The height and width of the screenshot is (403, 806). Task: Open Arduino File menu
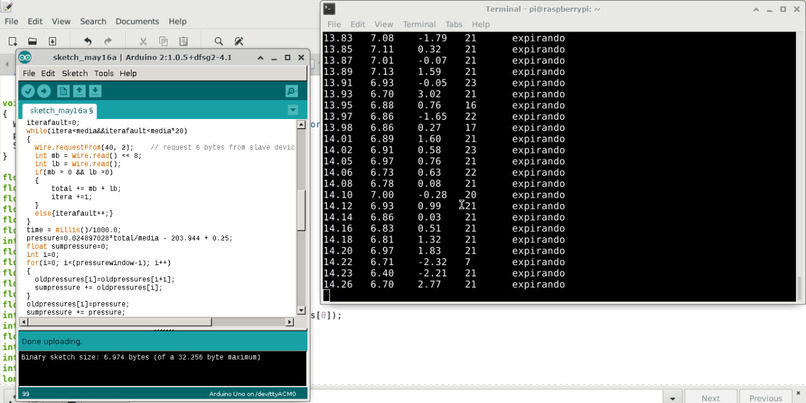[29, 74]
